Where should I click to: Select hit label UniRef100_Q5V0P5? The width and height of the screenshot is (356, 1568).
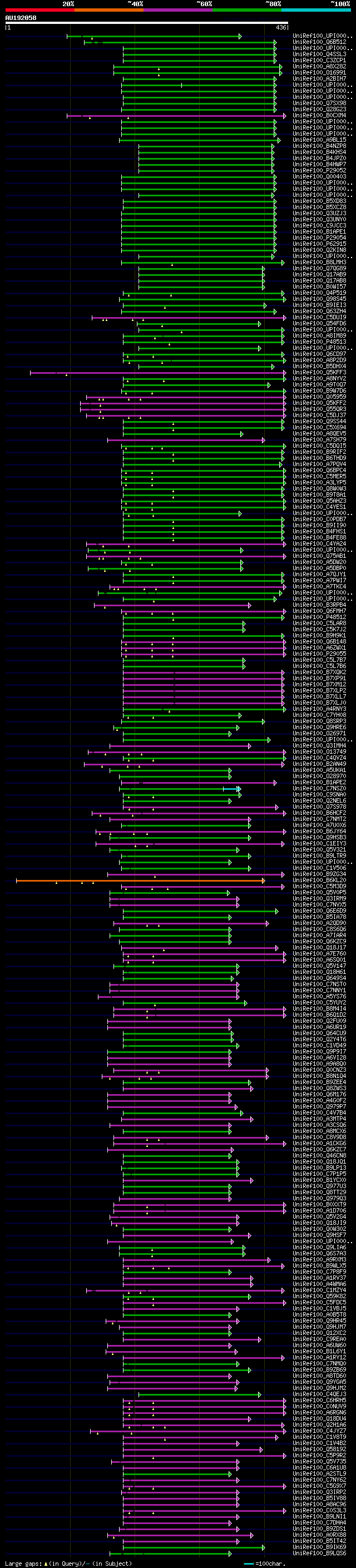[319, 893]
